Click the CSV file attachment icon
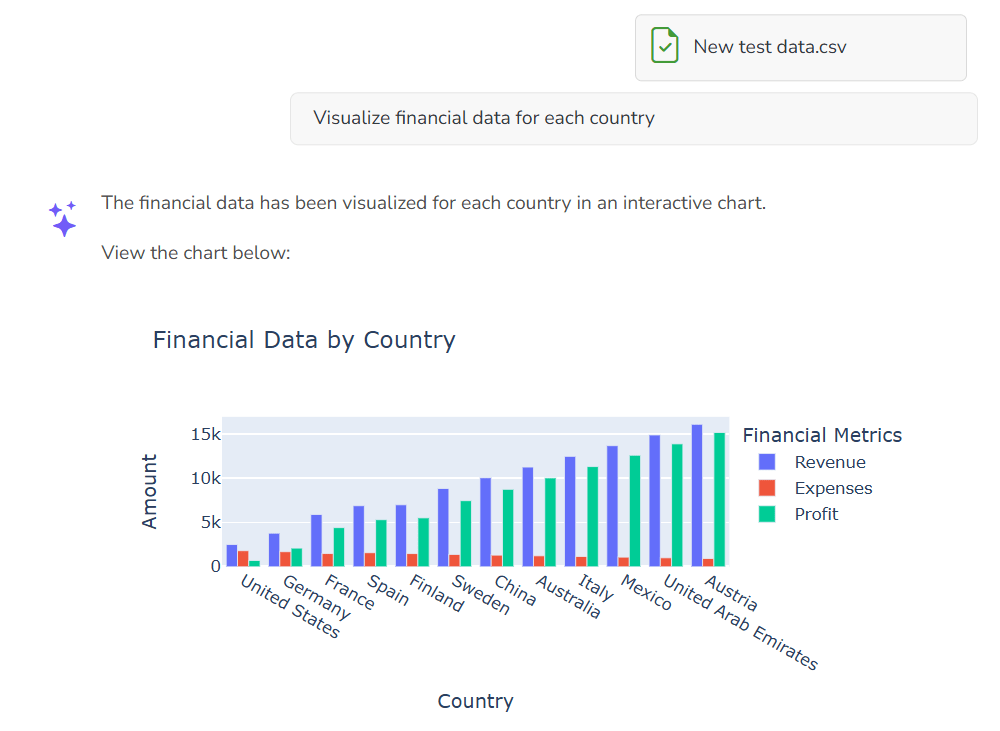Screen dimensions: 1000x731 pyautogui.click(x=665, y=46)
